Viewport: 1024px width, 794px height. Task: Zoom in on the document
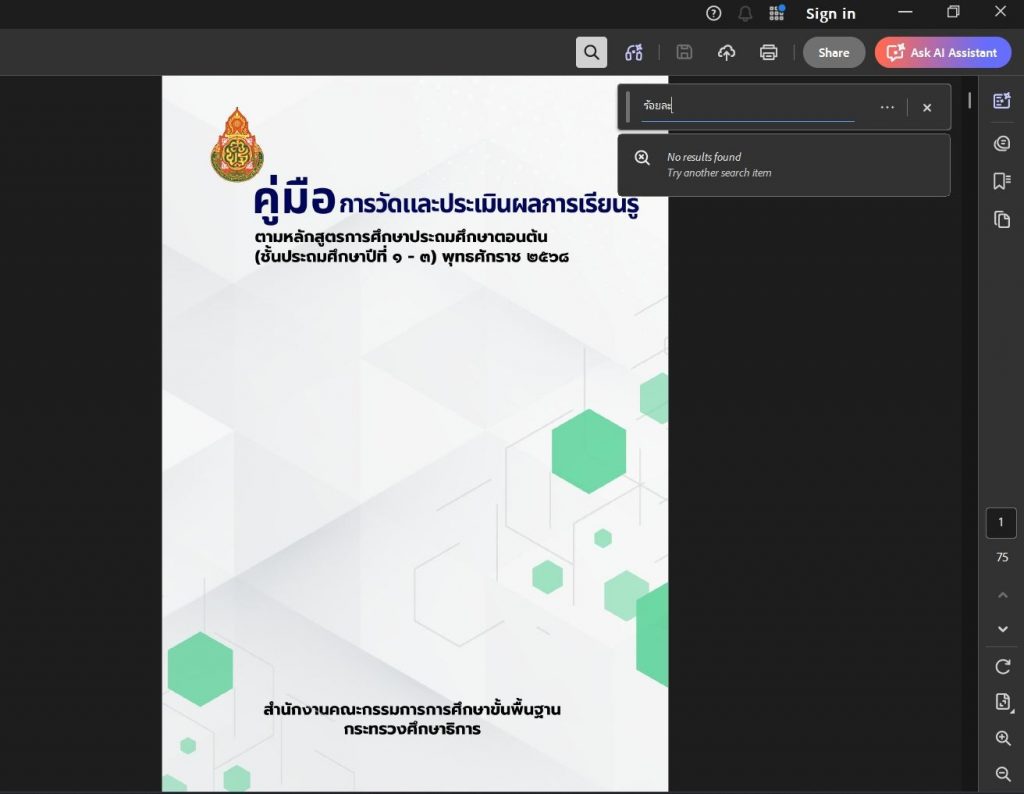(x=1002, y=738)
